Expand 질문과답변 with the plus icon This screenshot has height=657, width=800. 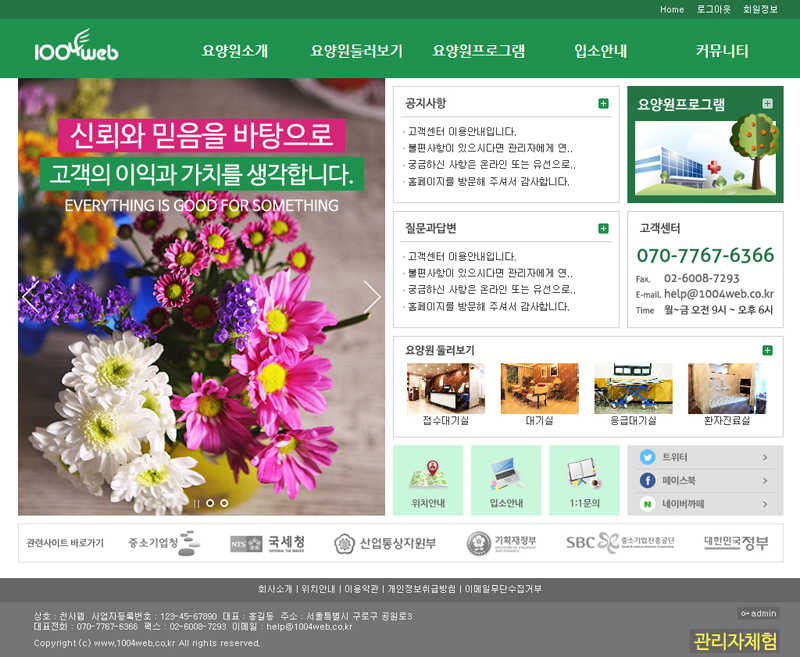(603, 228)
